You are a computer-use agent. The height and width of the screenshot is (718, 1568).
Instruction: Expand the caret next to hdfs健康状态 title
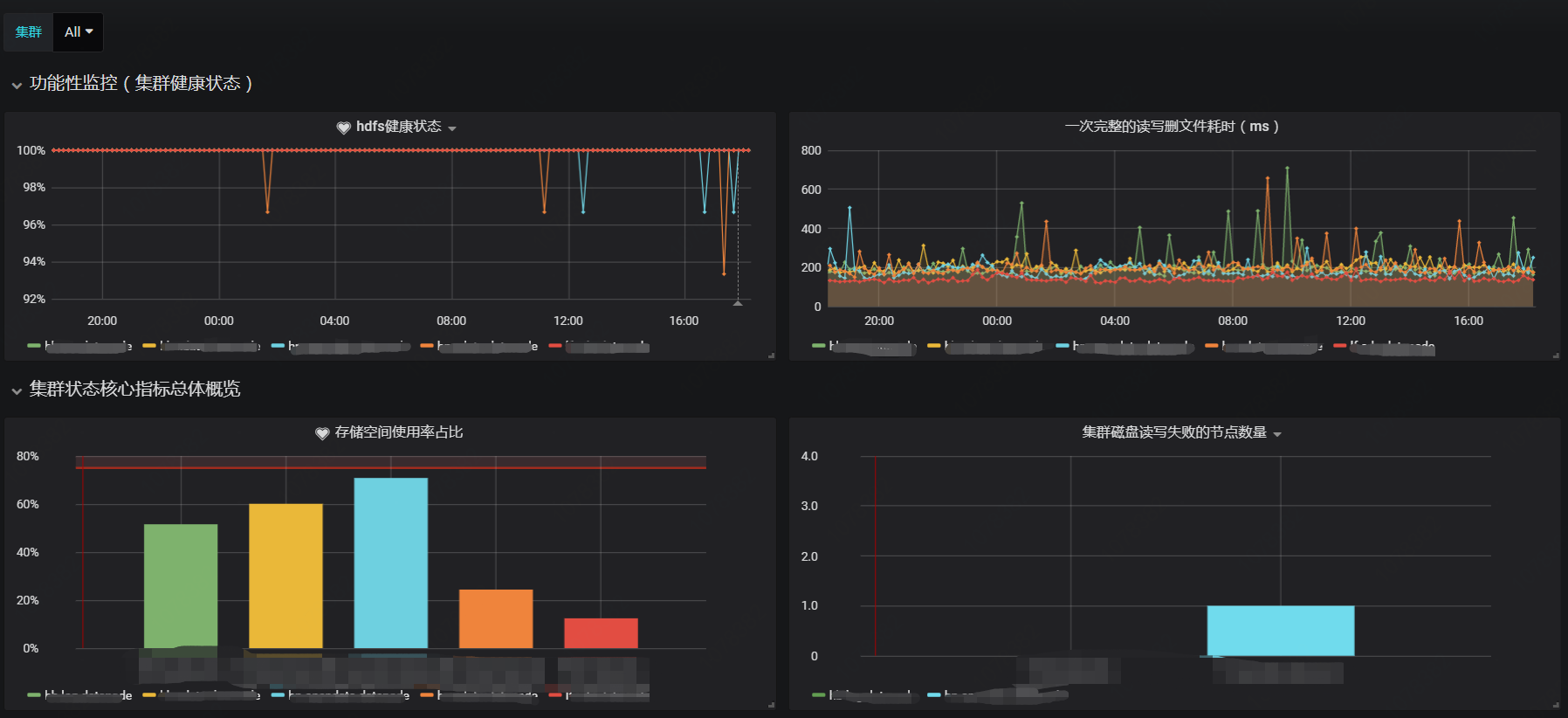click(452, 128)
